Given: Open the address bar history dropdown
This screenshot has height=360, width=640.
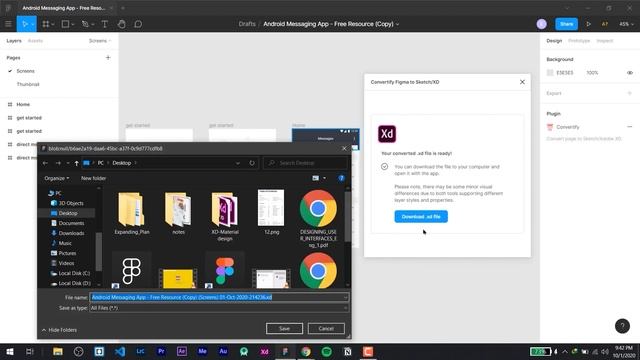Looking at the screenshot, I should click(238, 163).
